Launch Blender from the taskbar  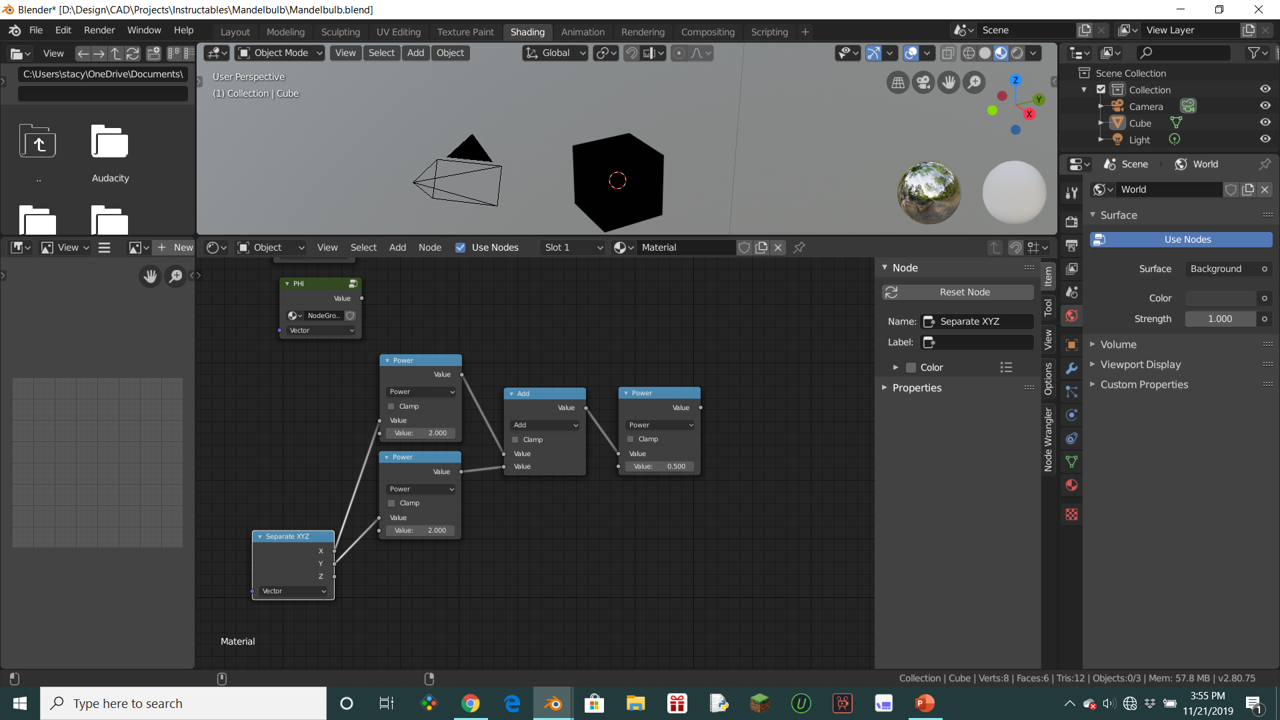pyautogui.click(x=553, y=703)
